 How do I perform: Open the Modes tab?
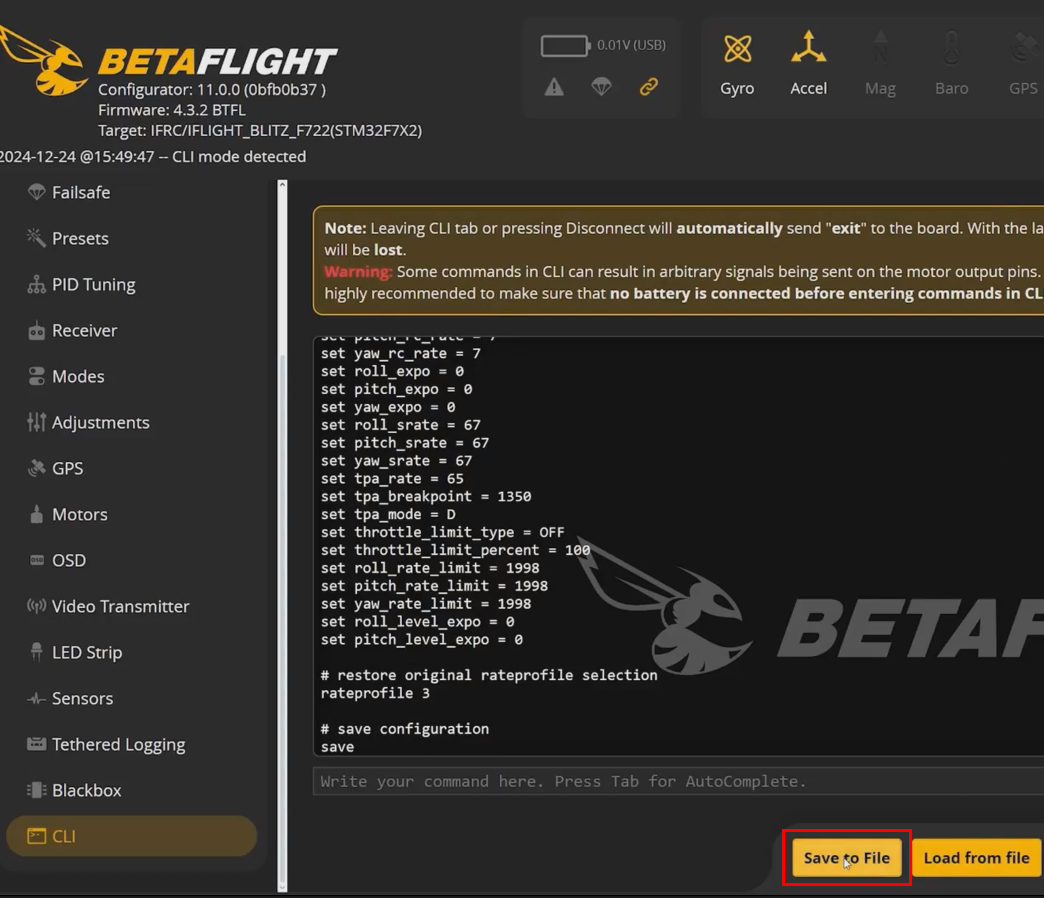pyautogui.click(x=78, y=376)
